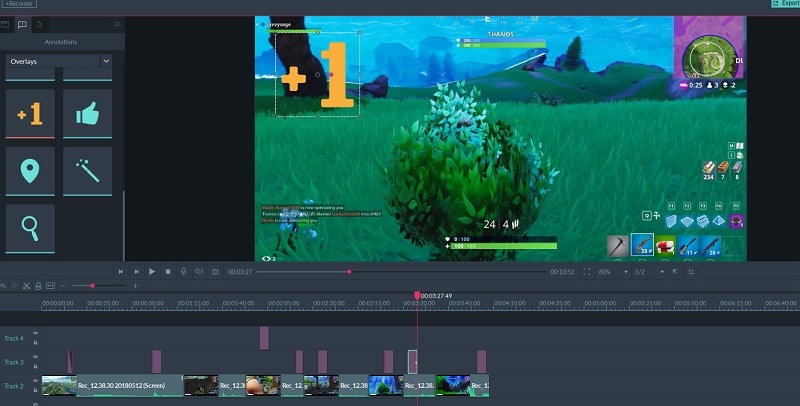Click the Recorder button
800x406 pixels.
click(x=18, y=4)
